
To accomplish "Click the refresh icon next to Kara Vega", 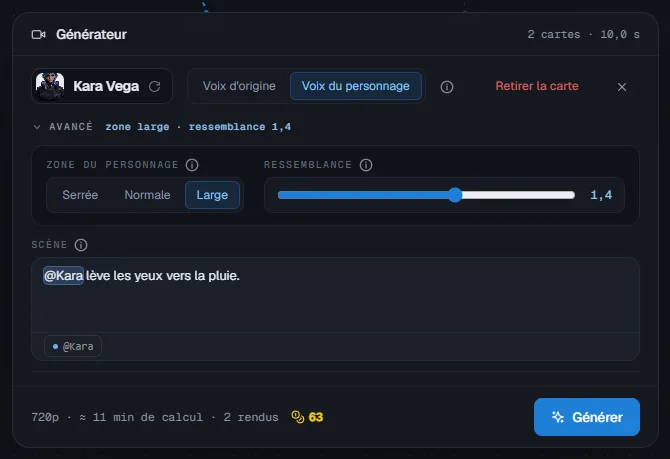I will [155, 86].
